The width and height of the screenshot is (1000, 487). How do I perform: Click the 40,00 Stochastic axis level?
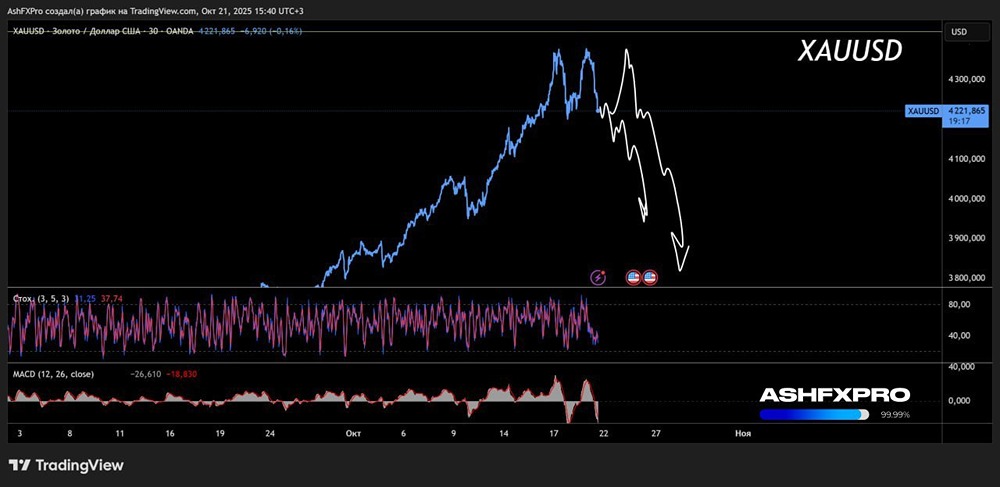(960, 335)
